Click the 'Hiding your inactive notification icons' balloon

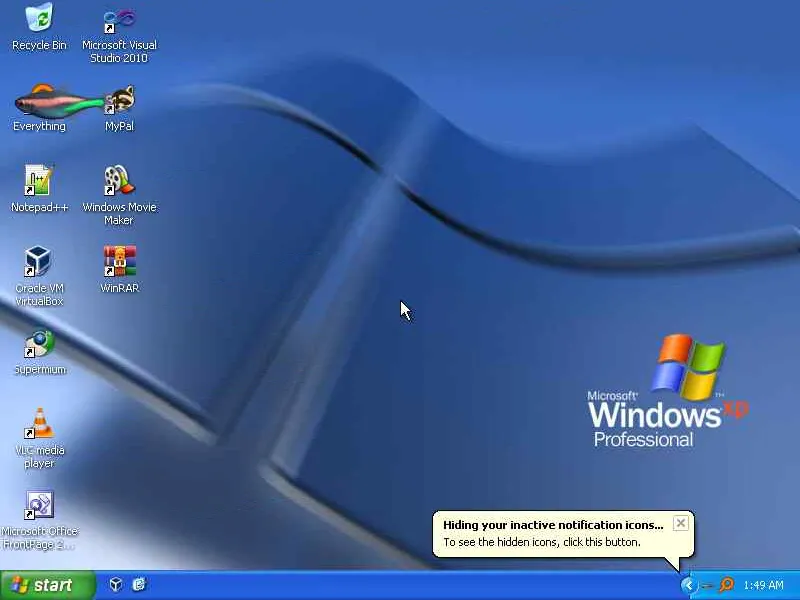click(x=563, y=534)
